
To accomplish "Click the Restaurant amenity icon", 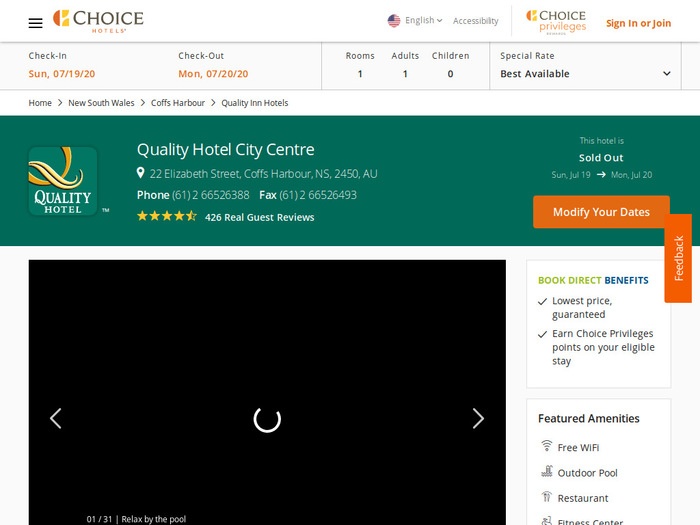I will (547, 497).
